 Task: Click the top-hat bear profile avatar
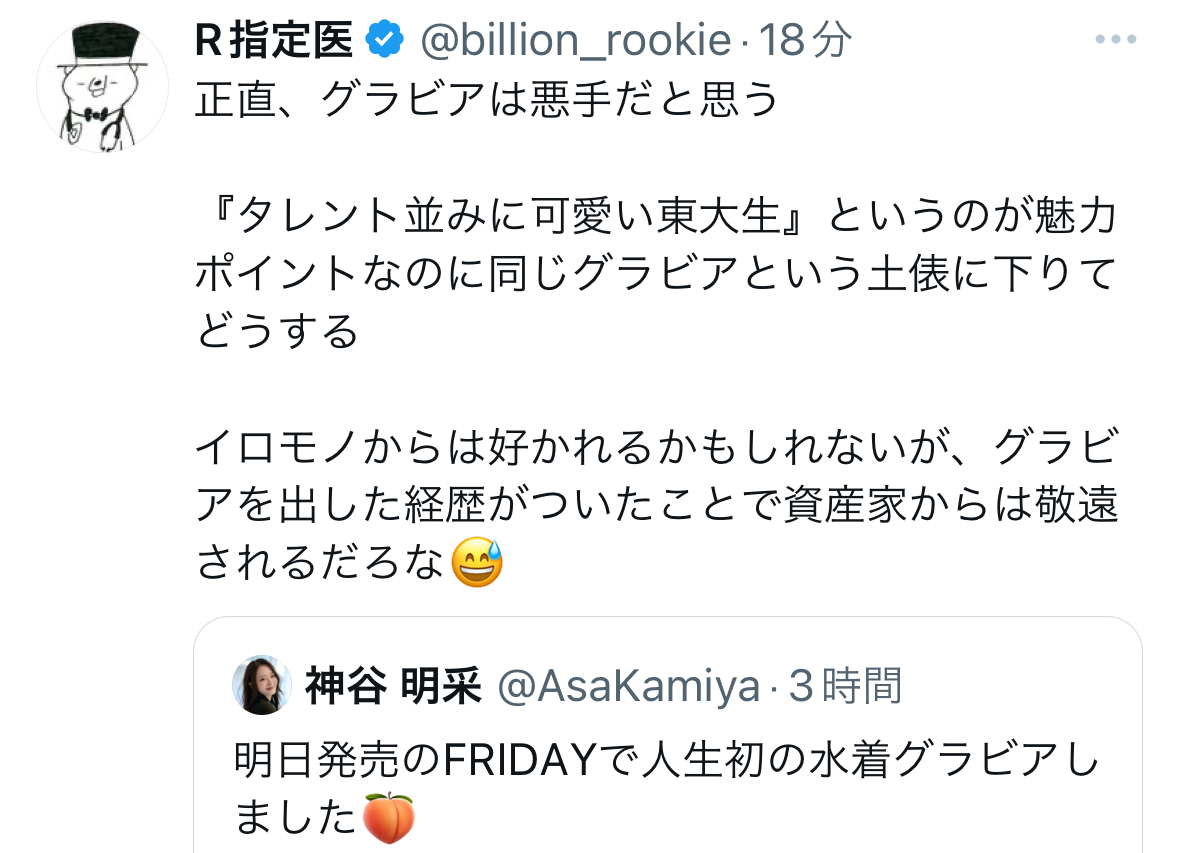coord(102,86)
